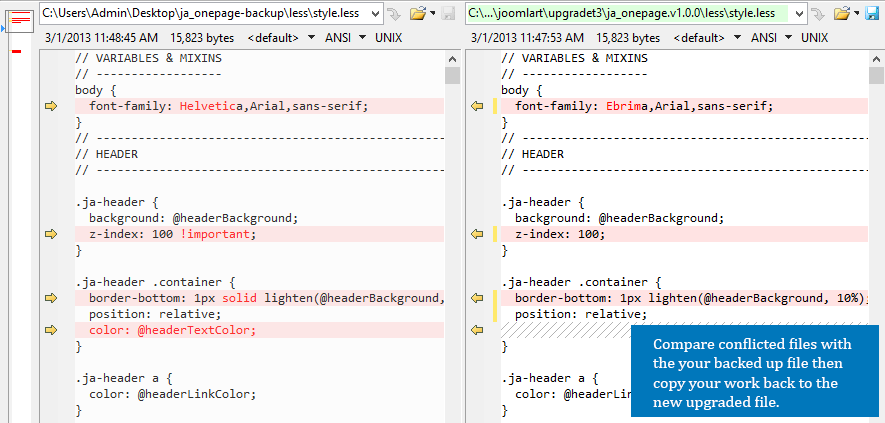Click the left file path field

[x=200, y=13]
